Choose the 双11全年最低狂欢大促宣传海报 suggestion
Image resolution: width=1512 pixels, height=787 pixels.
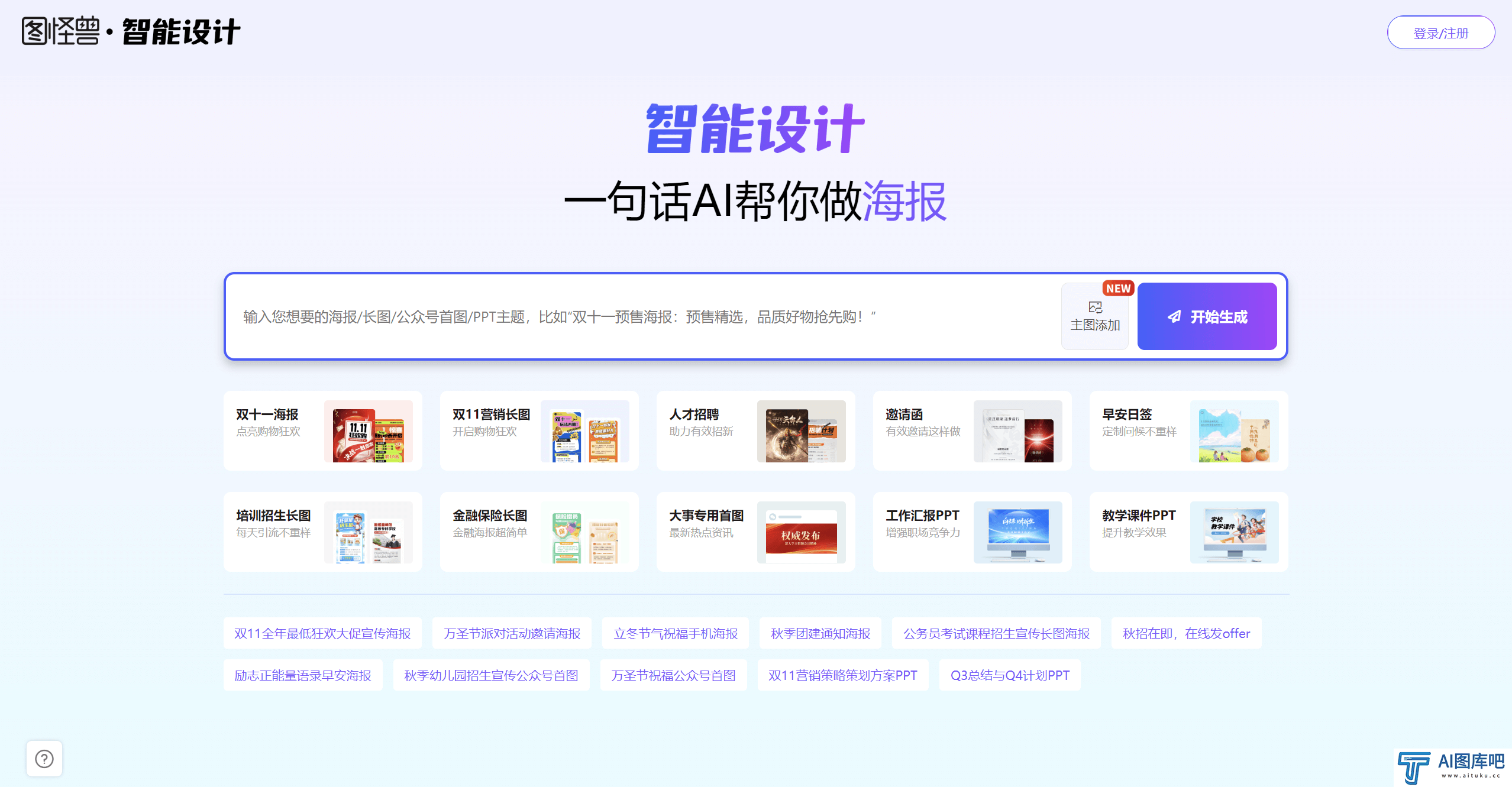pos(322,633)
